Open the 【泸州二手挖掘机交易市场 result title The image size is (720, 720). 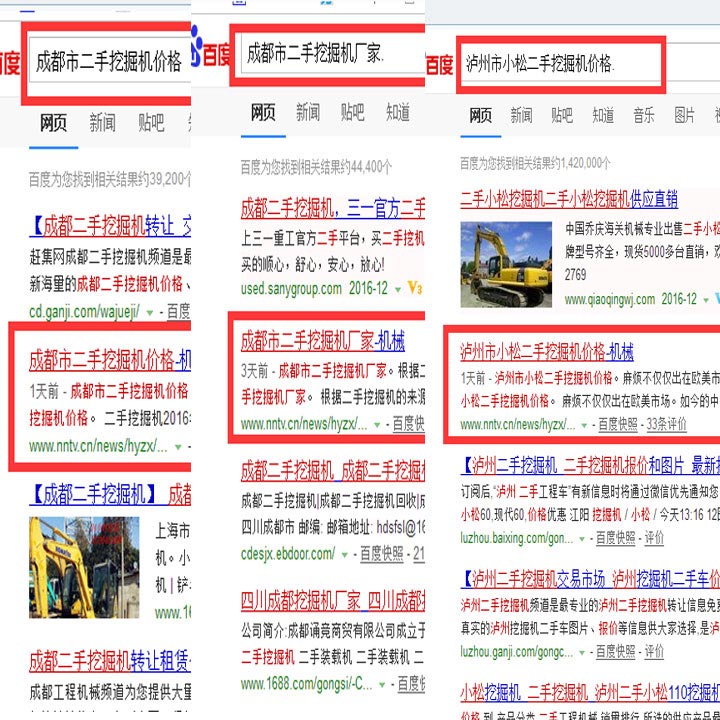tap(590, 579)
